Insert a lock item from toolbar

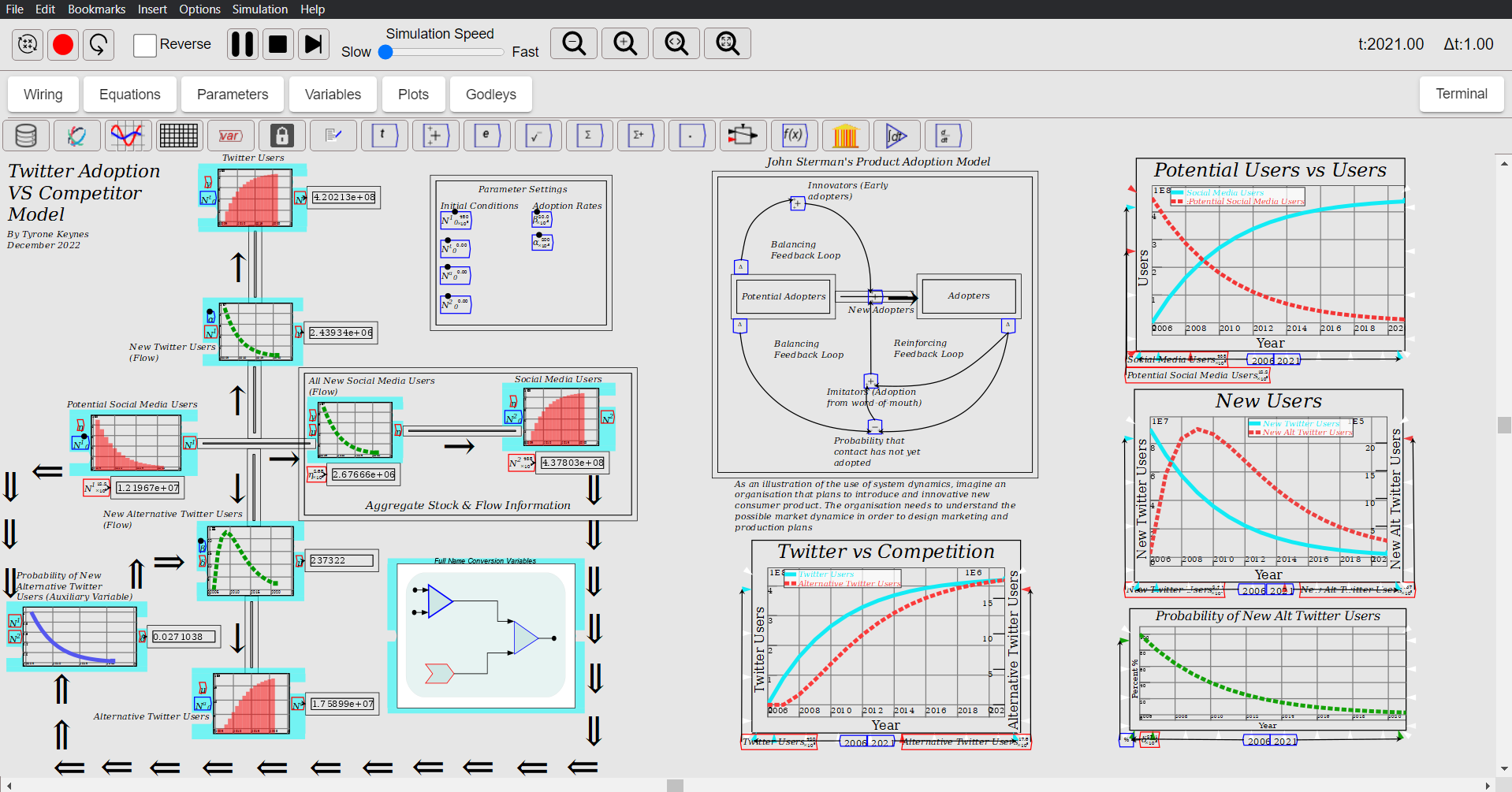(x=281, y=136)
